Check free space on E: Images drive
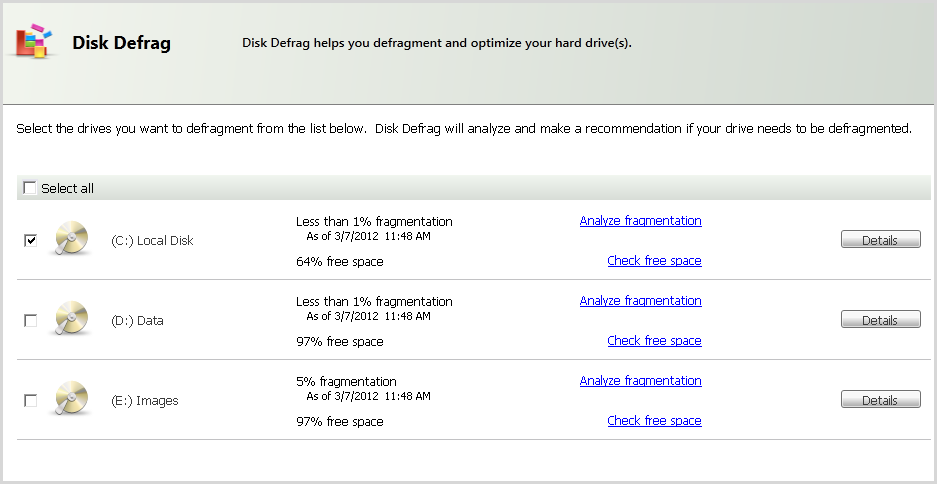 coord(654,421)
